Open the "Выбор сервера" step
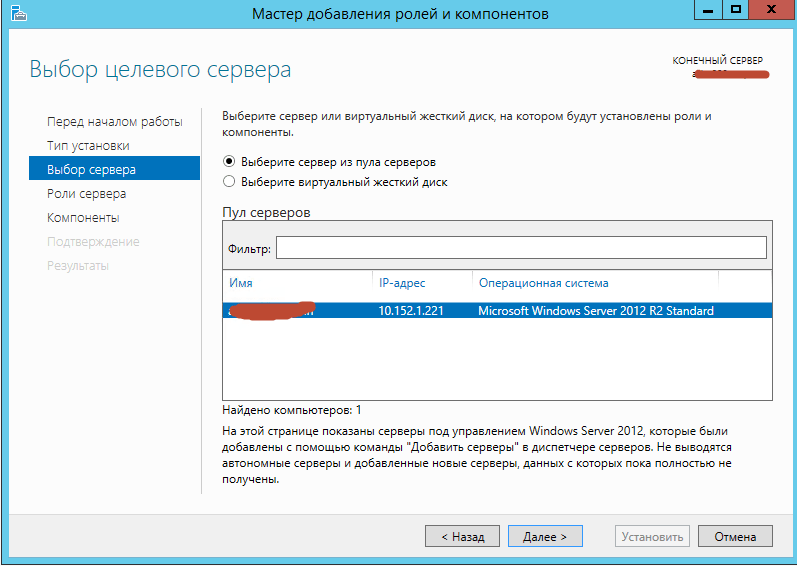 tap(114, 169)
